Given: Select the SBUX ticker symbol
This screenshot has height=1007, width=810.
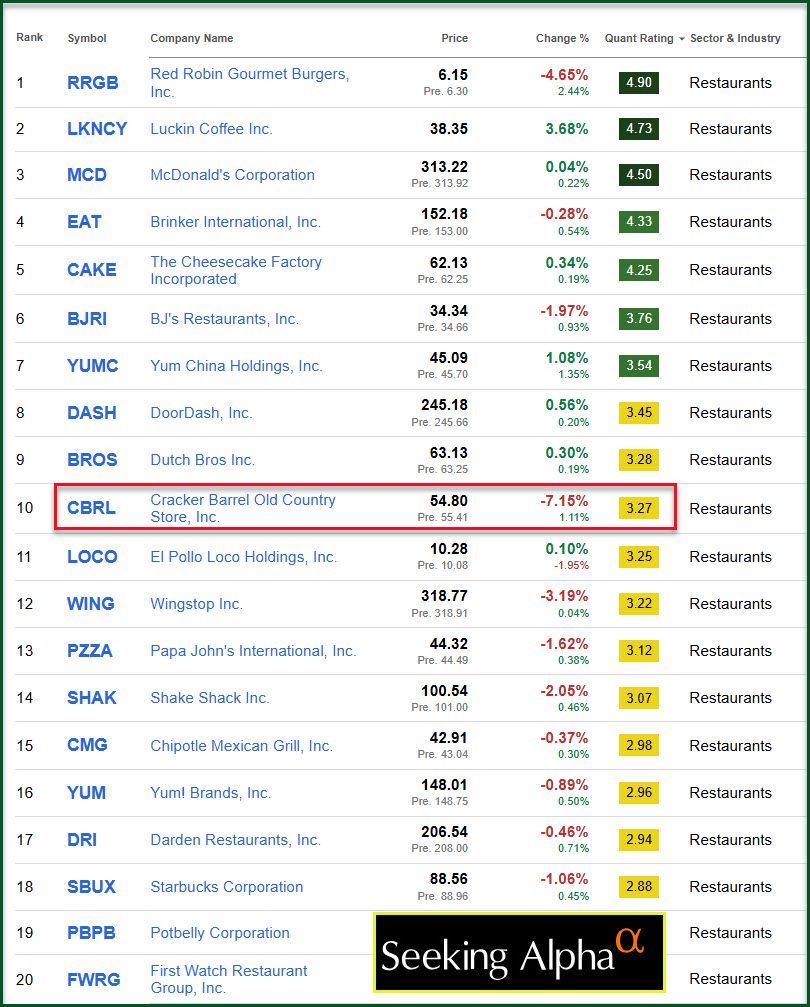Looking at the screenshot, I should point(91,887).
